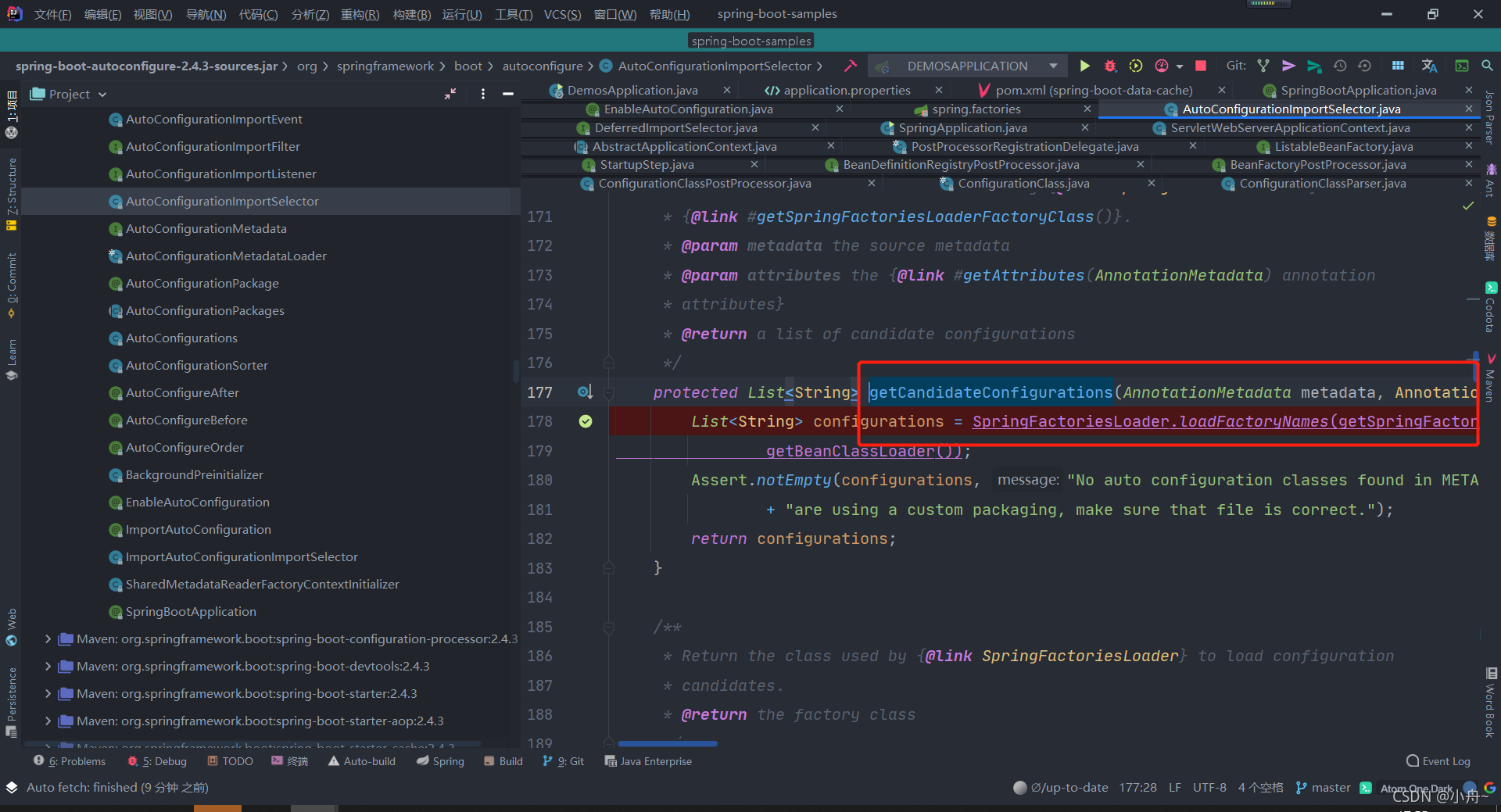The height and width of the screenshot is (812, 1501).
Task: Click the Atom One Dark theme status widget
Action: pos(1416,788)
